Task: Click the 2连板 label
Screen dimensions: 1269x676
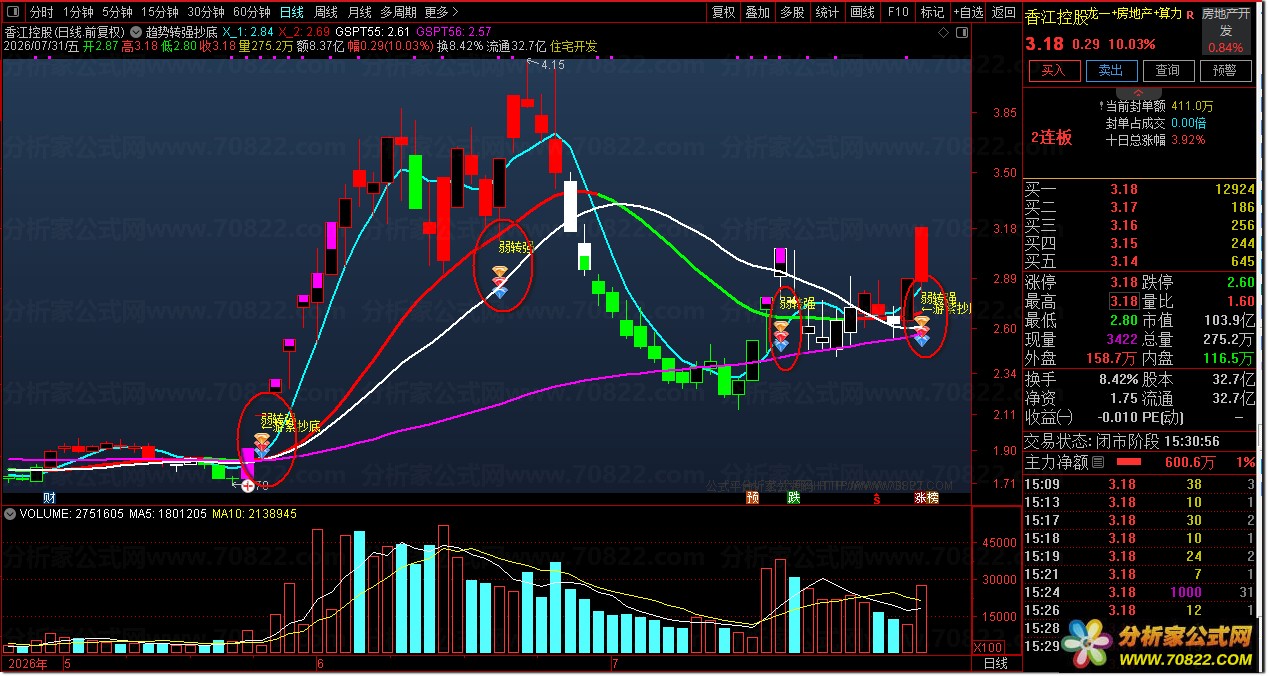Action: (1052, 138)
